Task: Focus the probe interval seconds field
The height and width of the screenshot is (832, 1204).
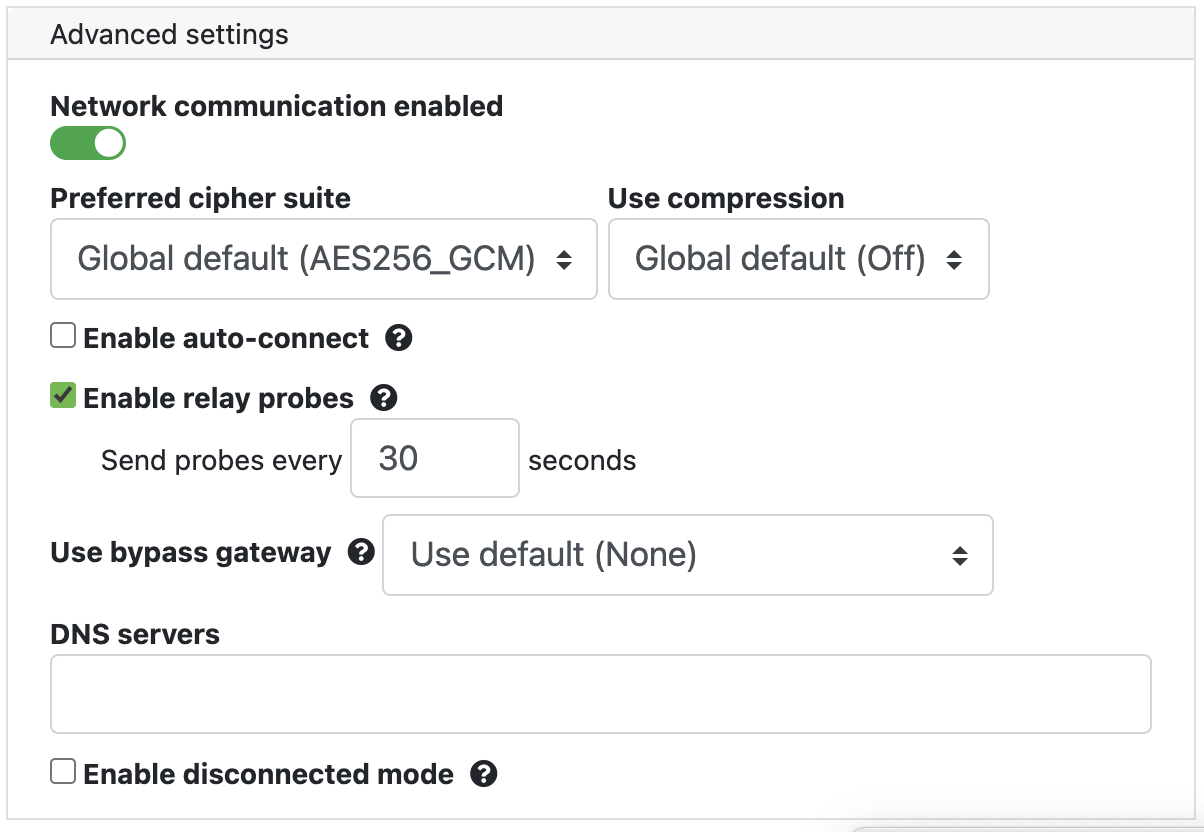Action: 434,458
